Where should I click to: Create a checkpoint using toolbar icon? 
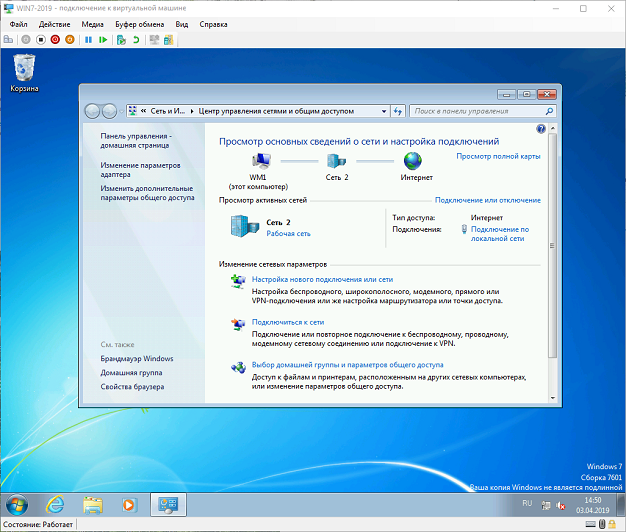(121, 40)
